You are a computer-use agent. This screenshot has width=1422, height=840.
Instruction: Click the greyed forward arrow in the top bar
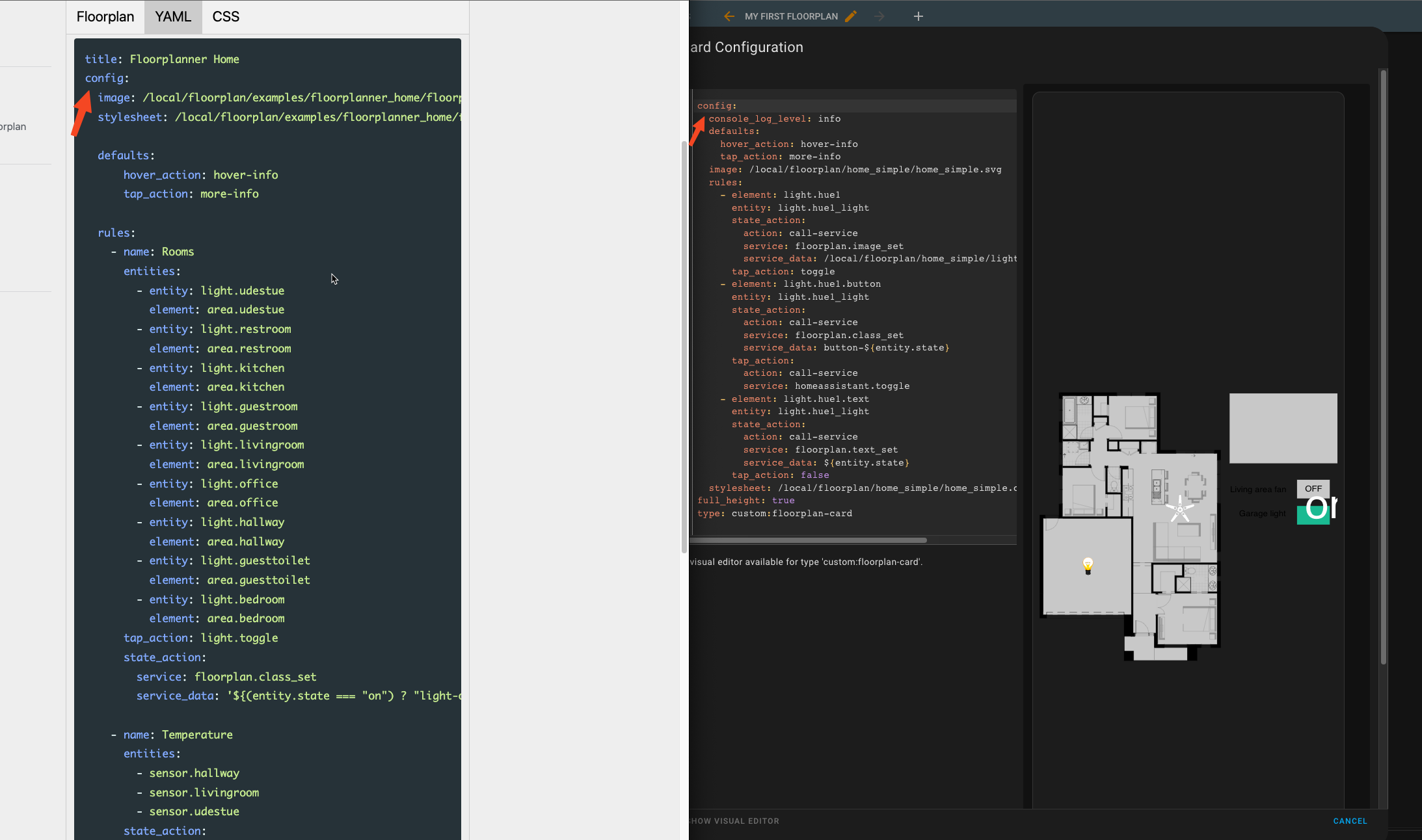pos(879,16)
